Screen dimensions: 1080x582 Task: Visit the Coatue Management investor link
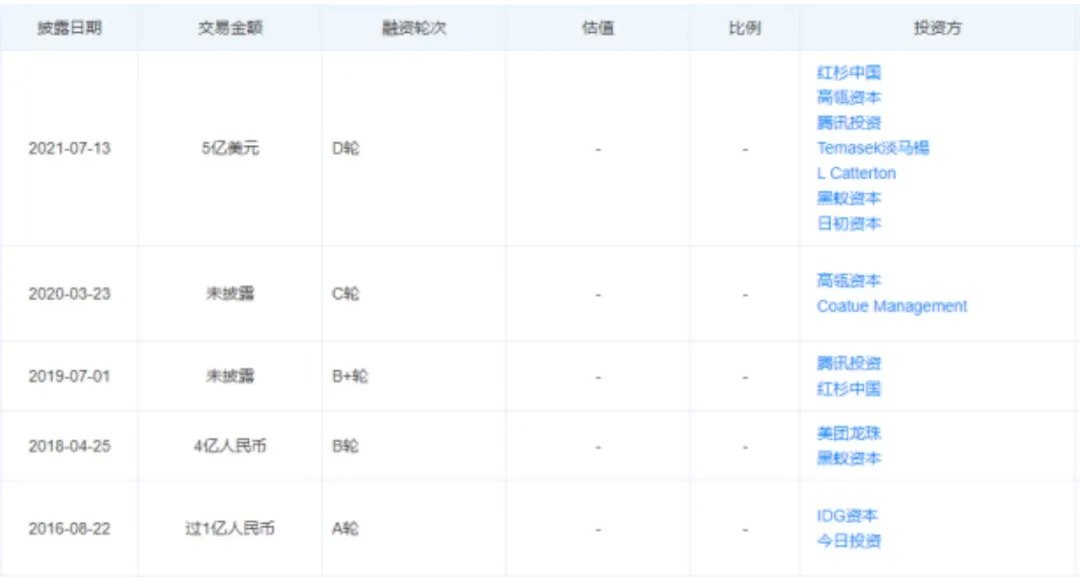pyautogui.click(x=892, y=306)
